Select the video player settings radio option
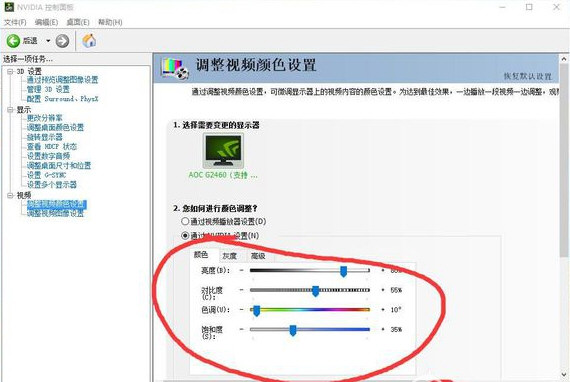The image size is (570, 382). tap(185, 221)
